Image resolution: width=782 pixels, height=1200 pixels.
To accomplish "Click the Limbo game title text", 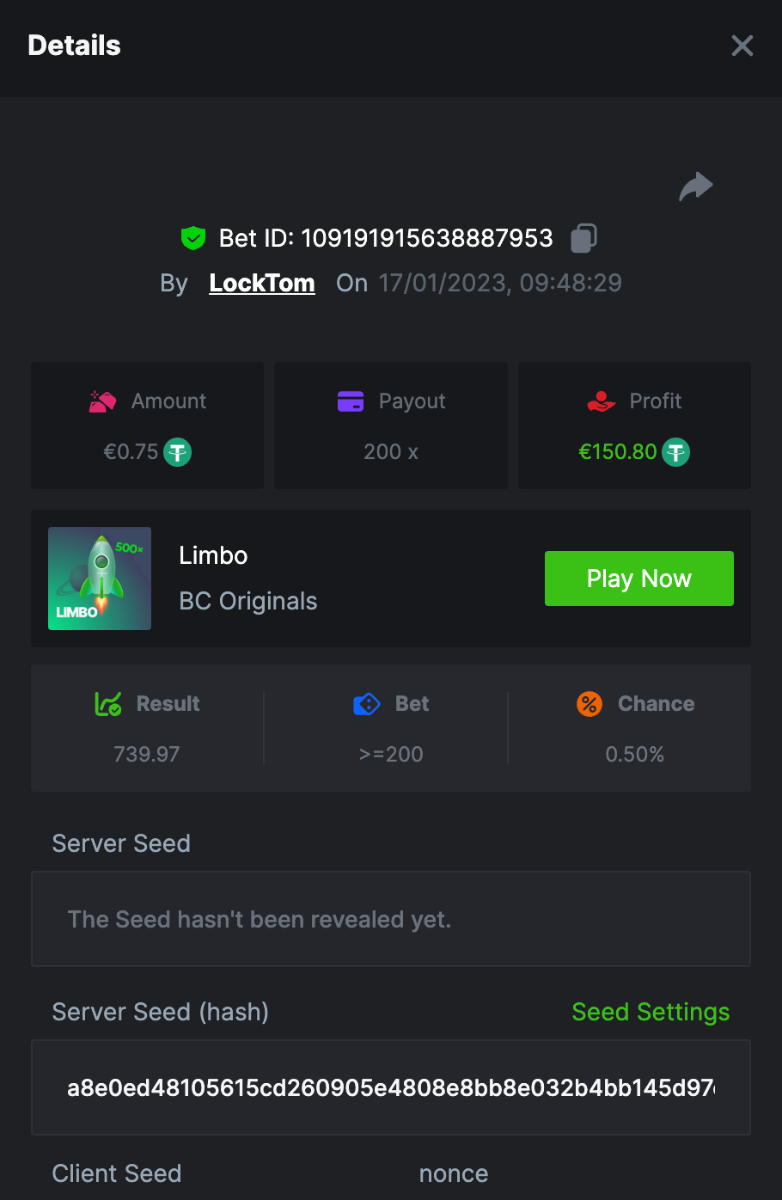I will point(213,556).
